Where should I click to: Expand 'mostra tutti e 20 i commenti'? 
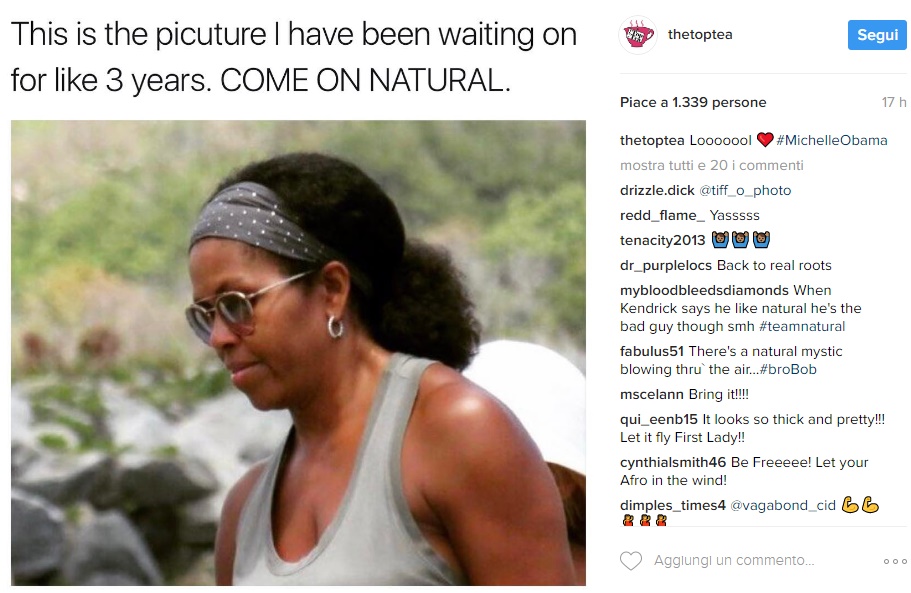pyautogui.click(x=712, y=166)
